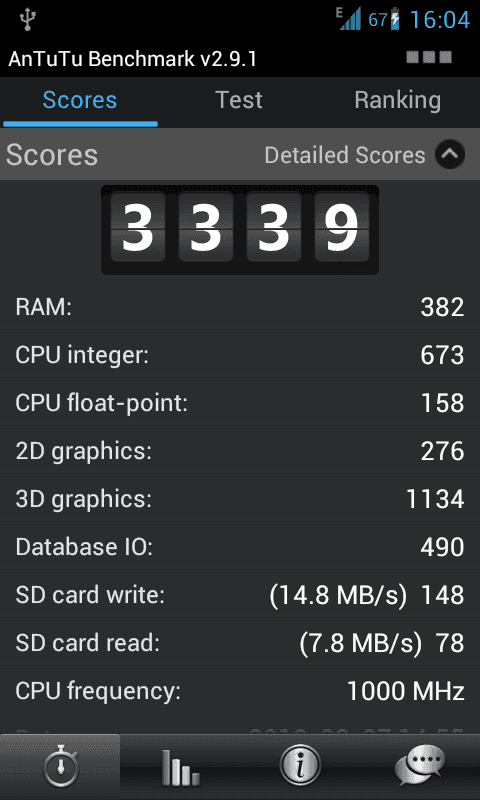Switch to the Test tab
The width and height of the screenshot is (480, 800).
pyautogui.click(x=239, y=100)
